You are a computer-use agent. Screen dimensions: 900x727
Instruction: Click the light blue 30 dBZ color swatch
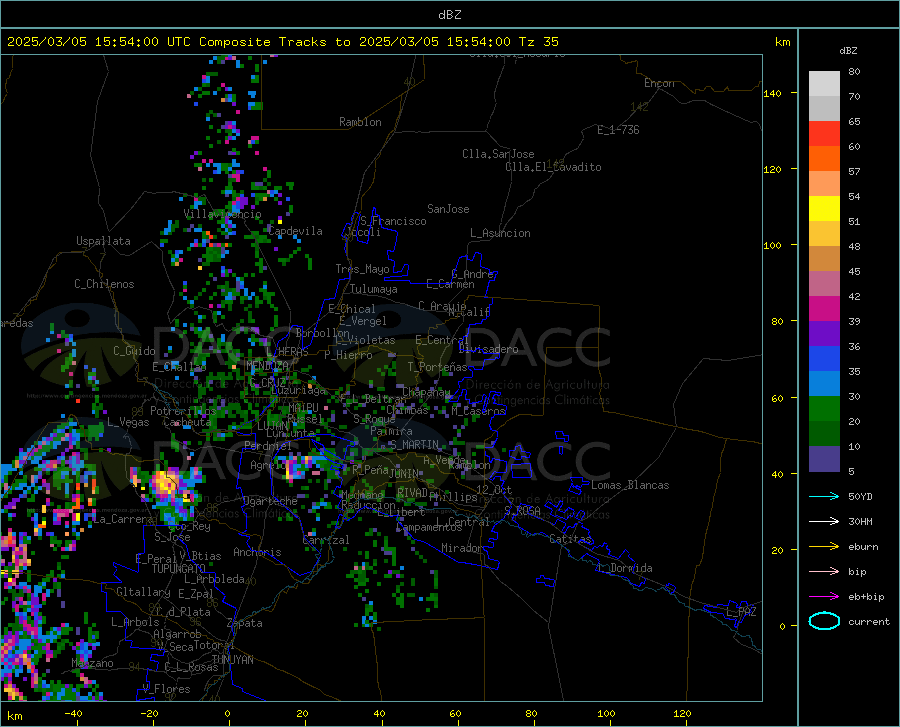(x=824, y=384)
